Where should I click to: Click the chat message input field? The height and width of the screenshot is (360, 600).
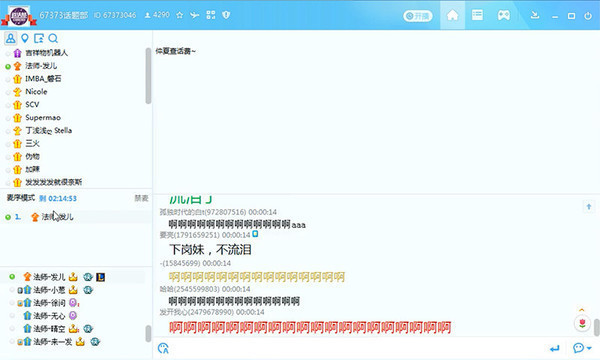coord(356,348)
